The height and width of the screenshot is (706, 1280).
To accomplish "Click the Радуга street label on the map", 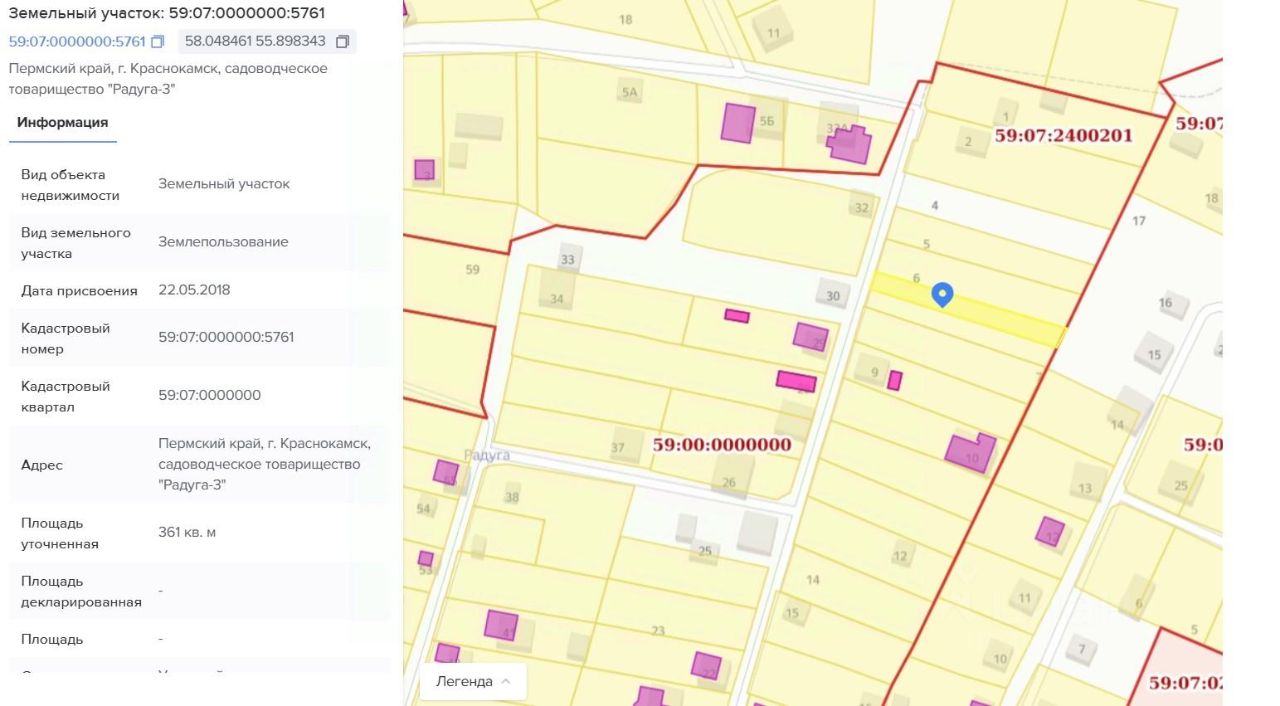I will [487, 455].
